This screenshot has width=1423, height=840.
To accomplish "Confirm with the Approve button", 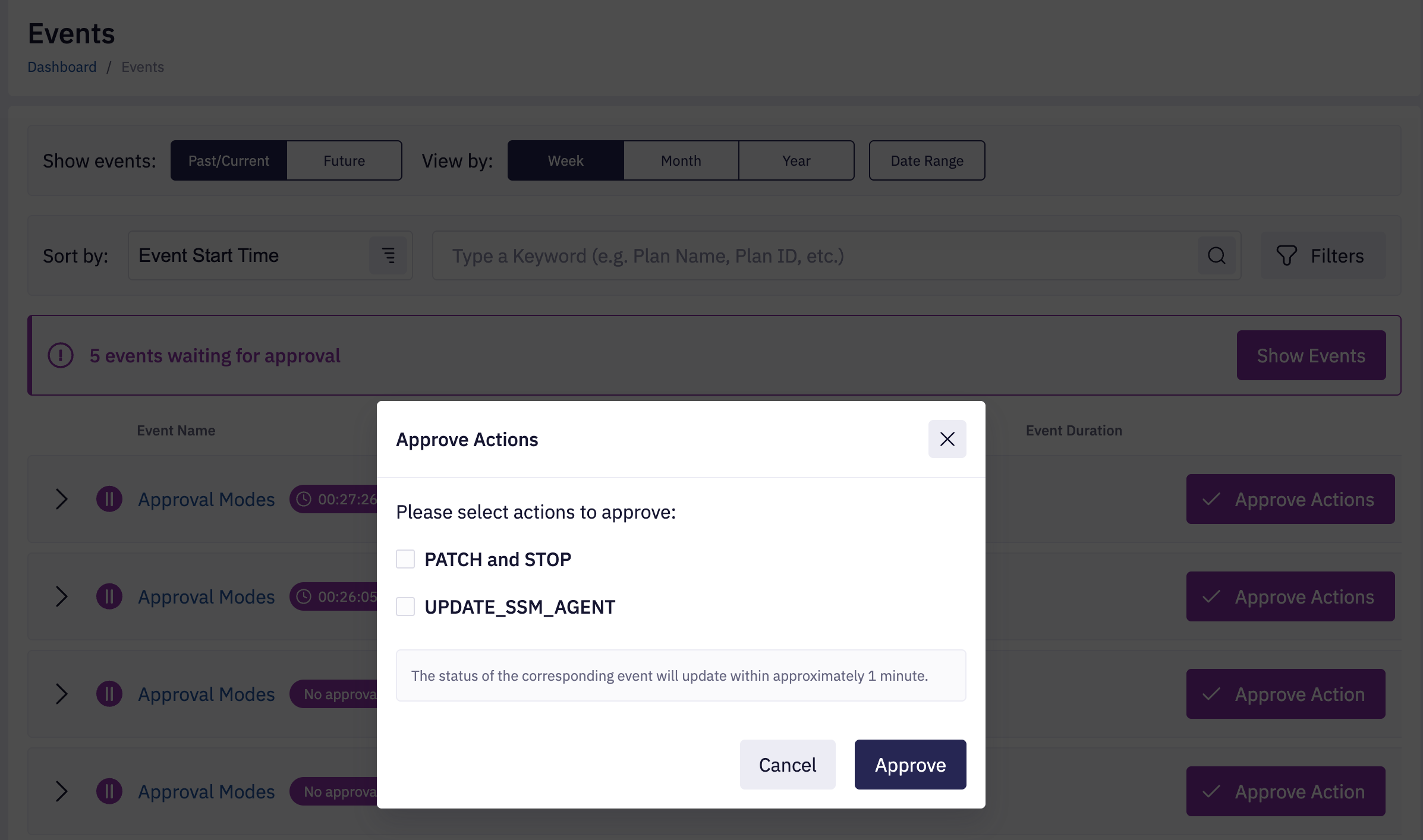I will pos(910,765).
